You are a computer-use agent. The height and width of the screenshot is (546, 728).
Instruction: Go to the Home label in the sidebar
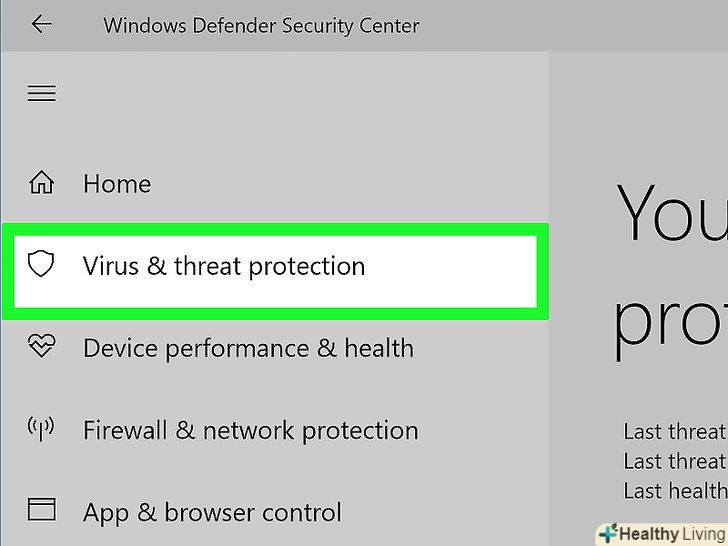tap(117, 184)
